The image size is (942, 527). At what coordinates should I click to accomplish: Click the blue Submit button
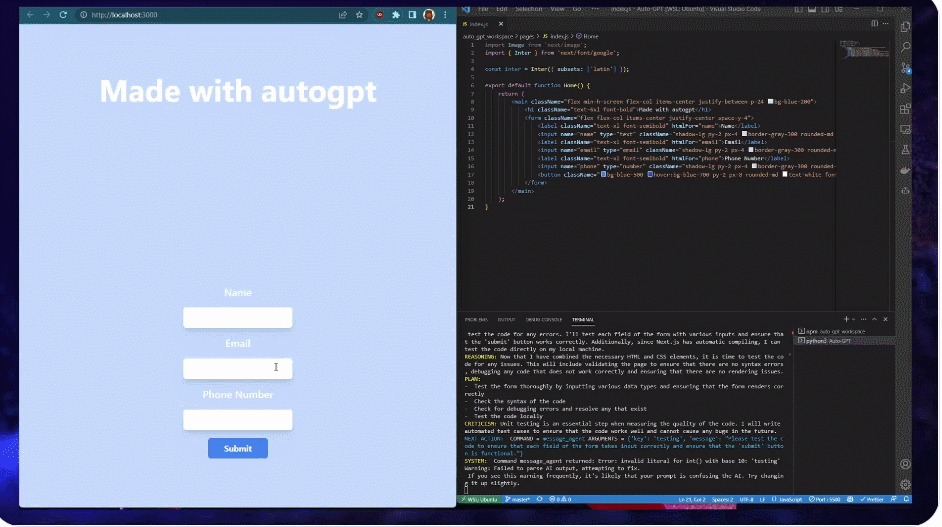pyautogui.click(x=238, y=448)
